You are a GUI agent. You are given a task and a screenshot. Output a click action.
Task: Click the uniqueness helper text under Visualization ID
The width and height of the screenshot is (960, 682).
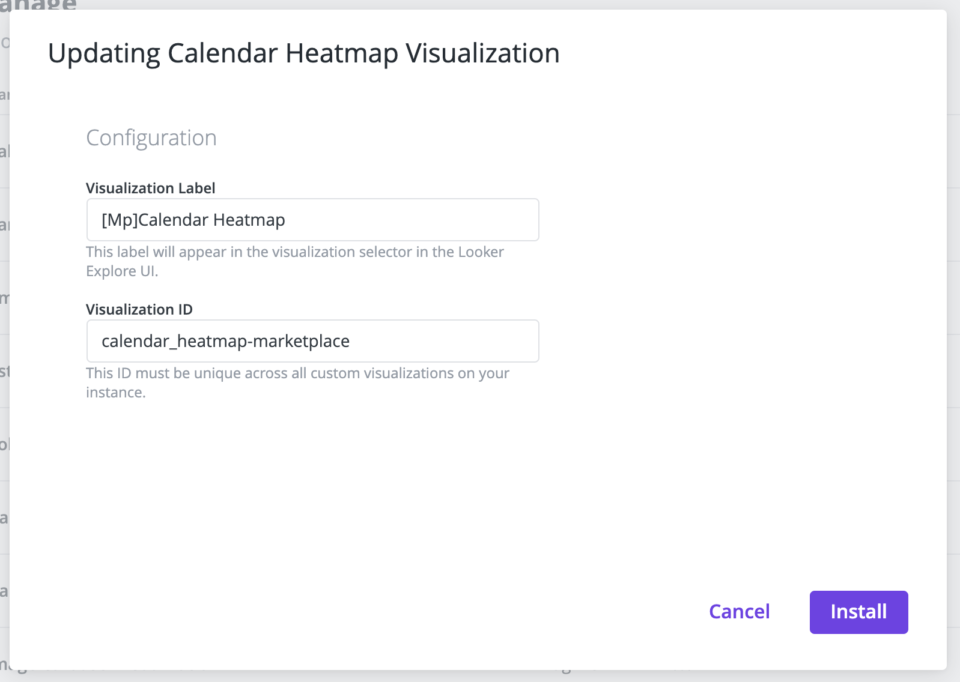coord(297,373)
